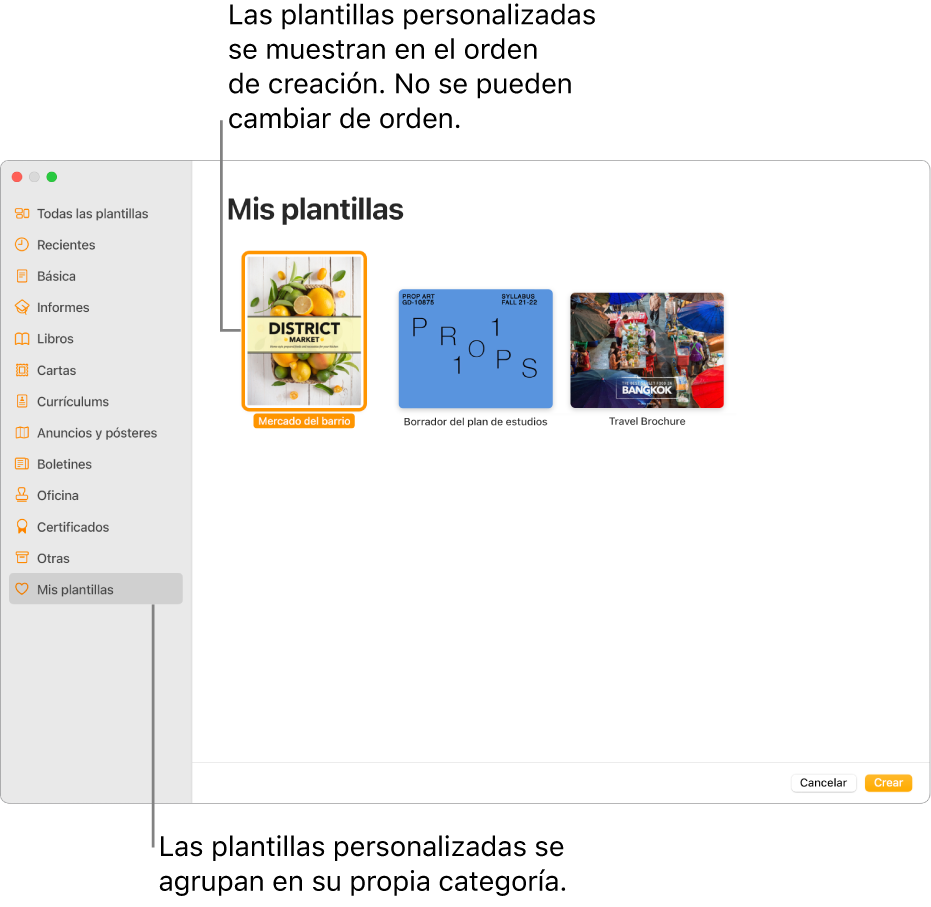Click the résumé icon beside Currículums
Screen dimensions: 931x907
(22, 401)
